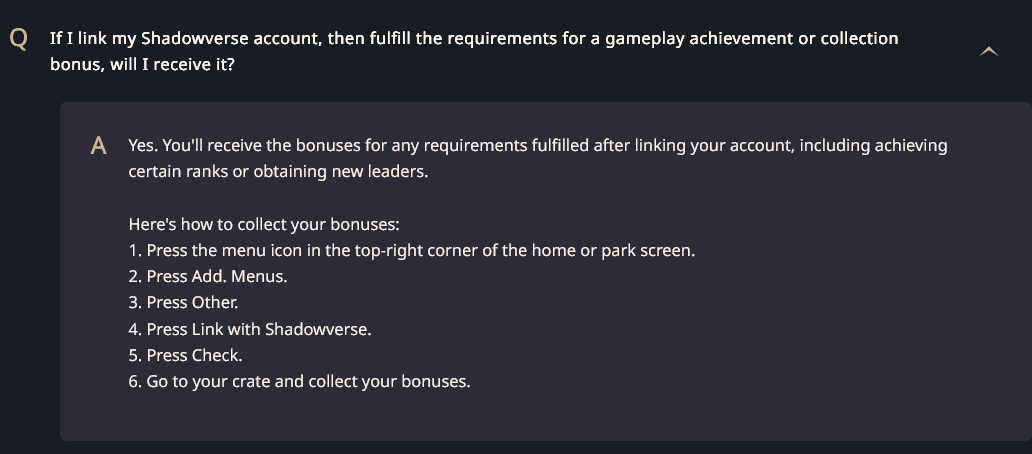Click step 3 'Press Other.'

pos(183,303)
